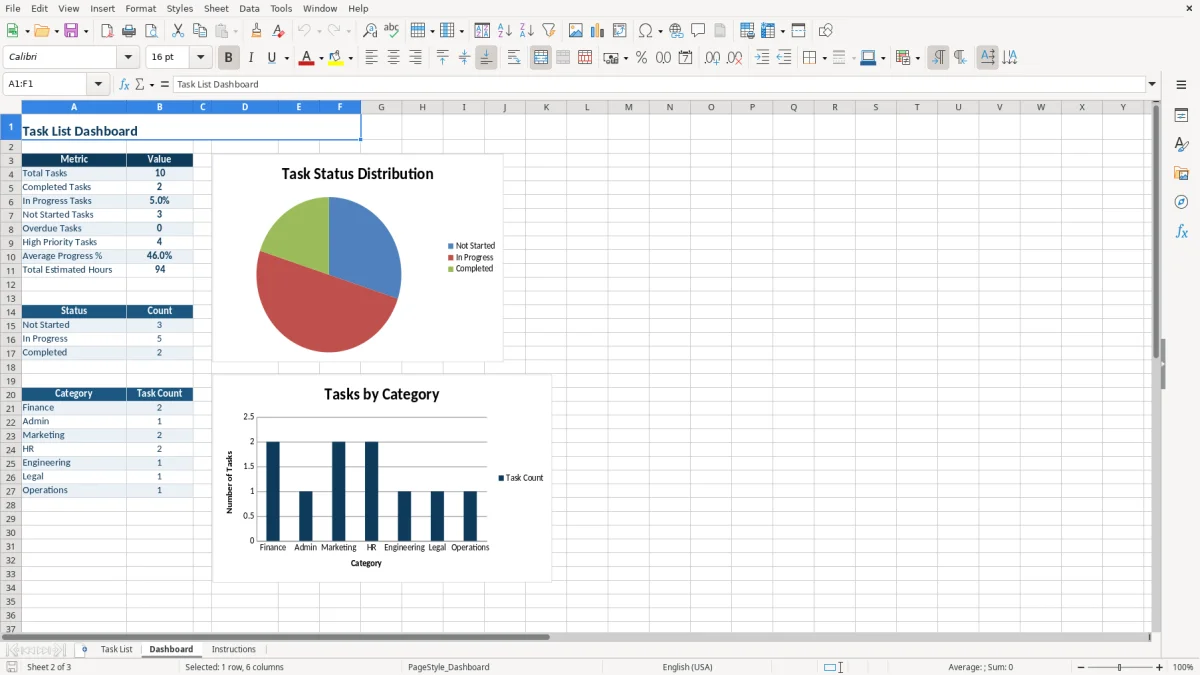The width and height of the screenshot is (1200, 675).
Task: Open Sidebar Gallery icon
Action: click(x=1181, y=173)
